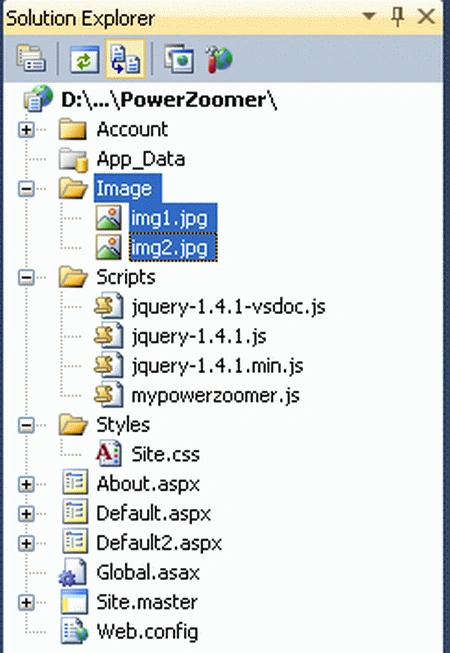The image size is (450, 653).
Task: Open the Solution Explorer window position dropdown
Action: (x=369, y=17)
